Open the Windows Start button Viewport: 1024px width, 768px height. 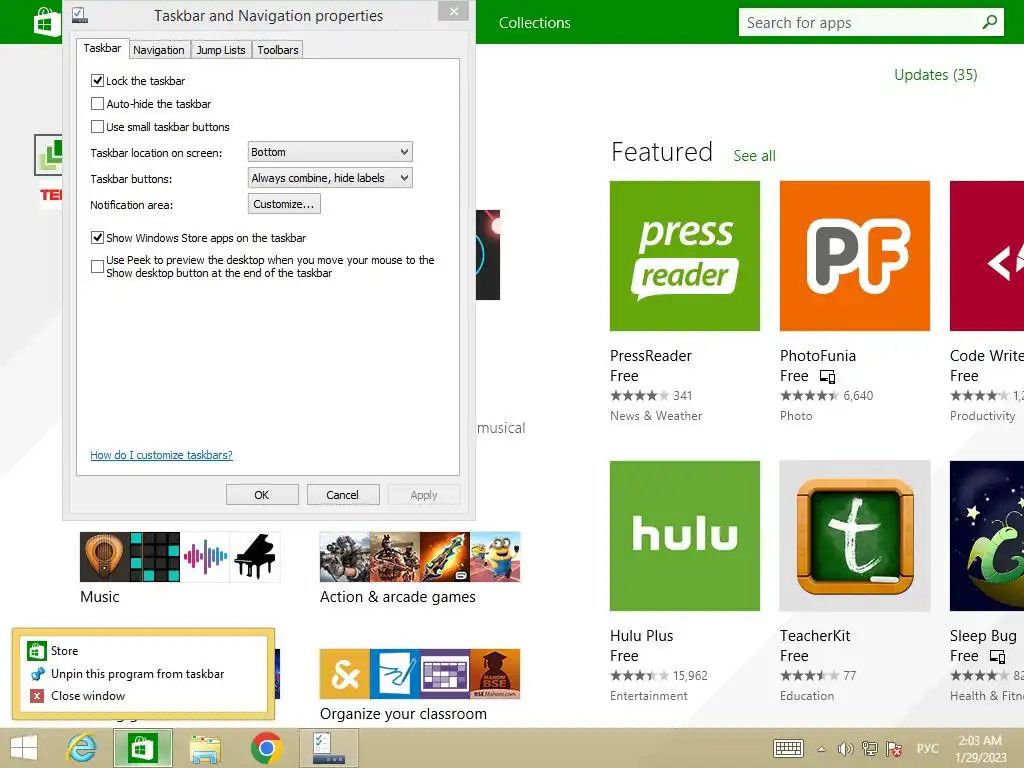(24, 748)
